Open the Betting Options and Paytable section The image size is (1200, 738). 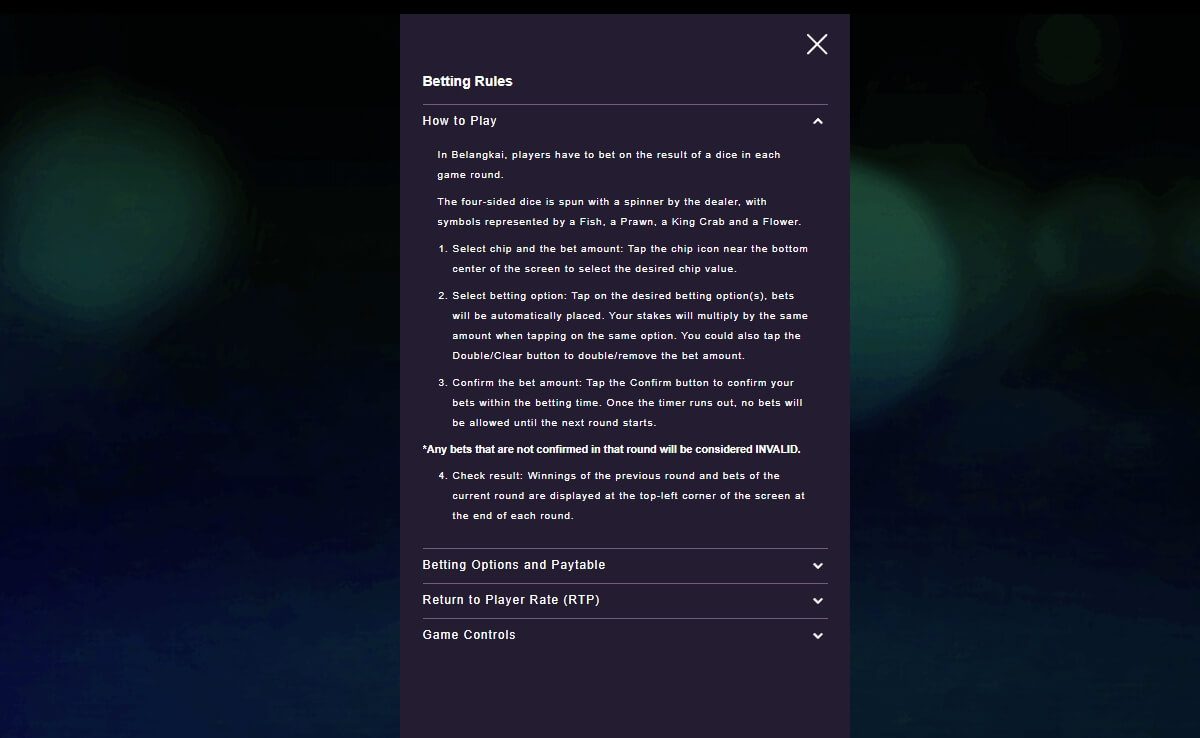tap(514, 565)
